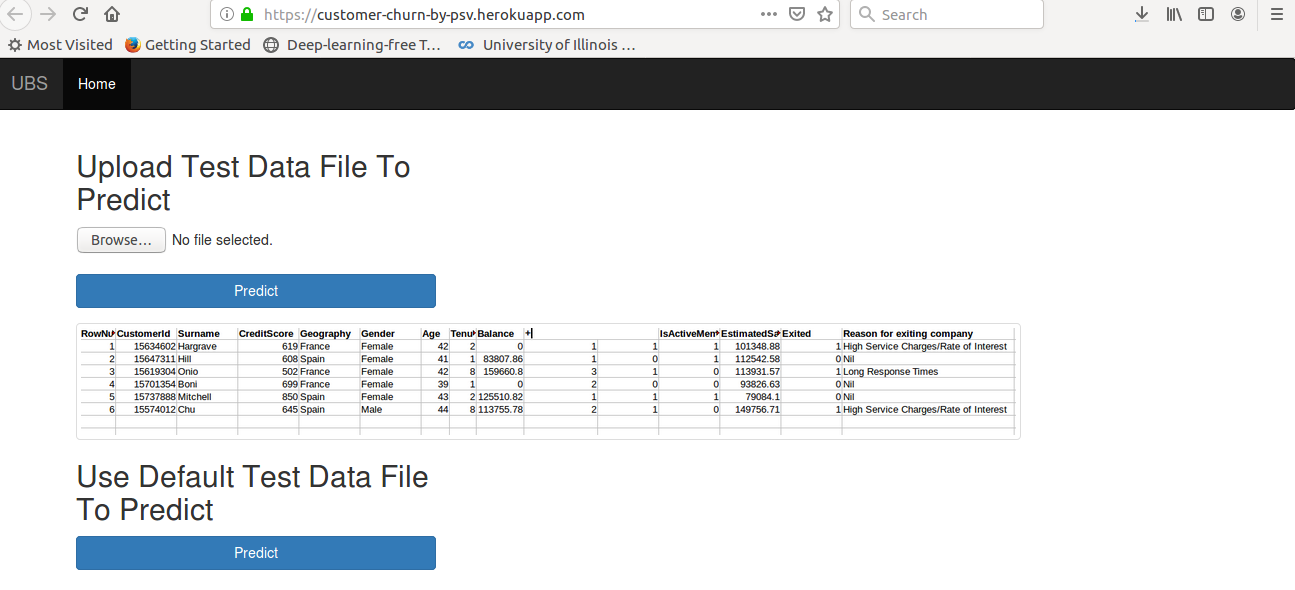Click the UBS brand link

click(29, 84)
